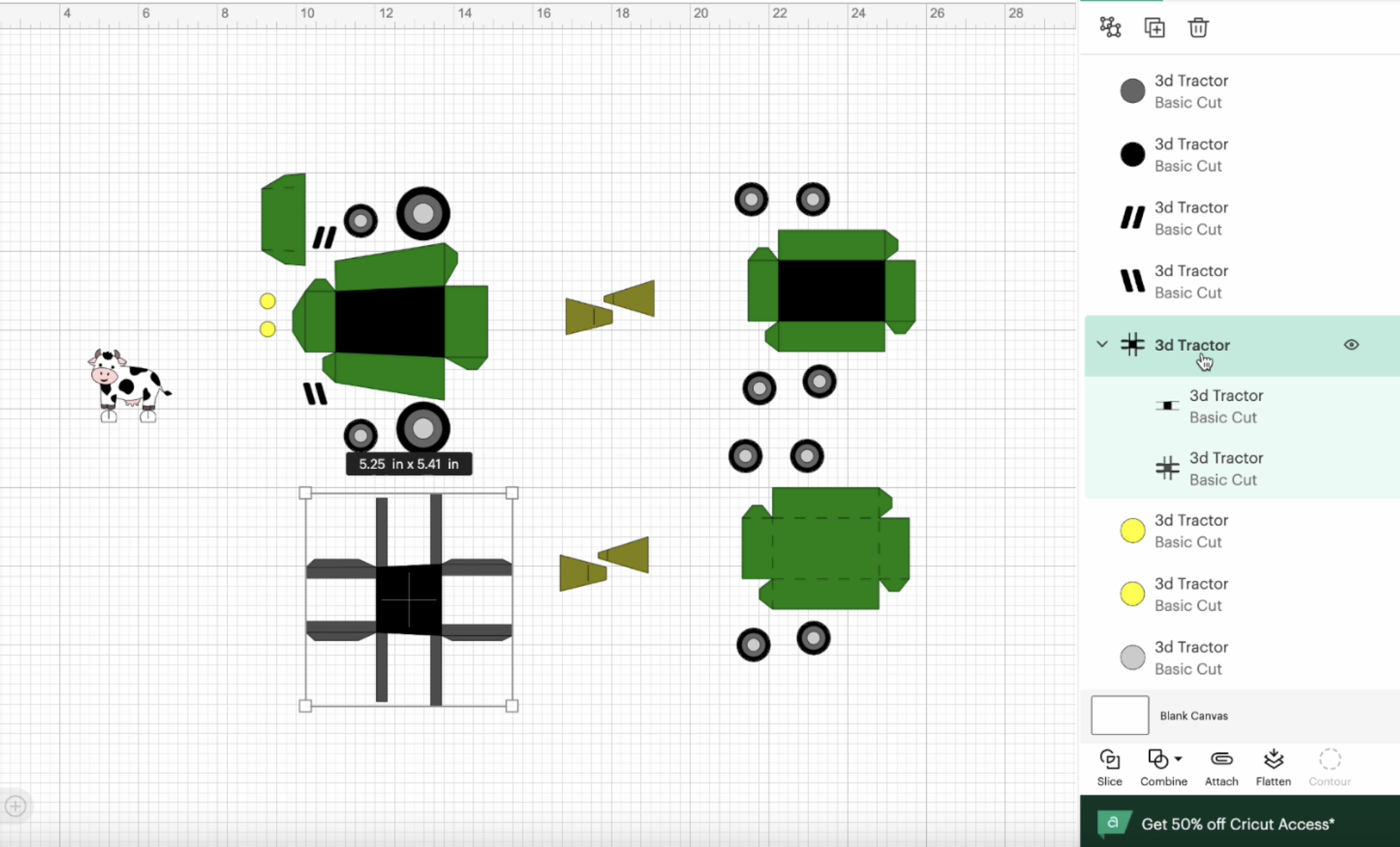Screen dimensions: 1400x847
Task: Select the Slice tool
Action: click(x=1110, y=766)
